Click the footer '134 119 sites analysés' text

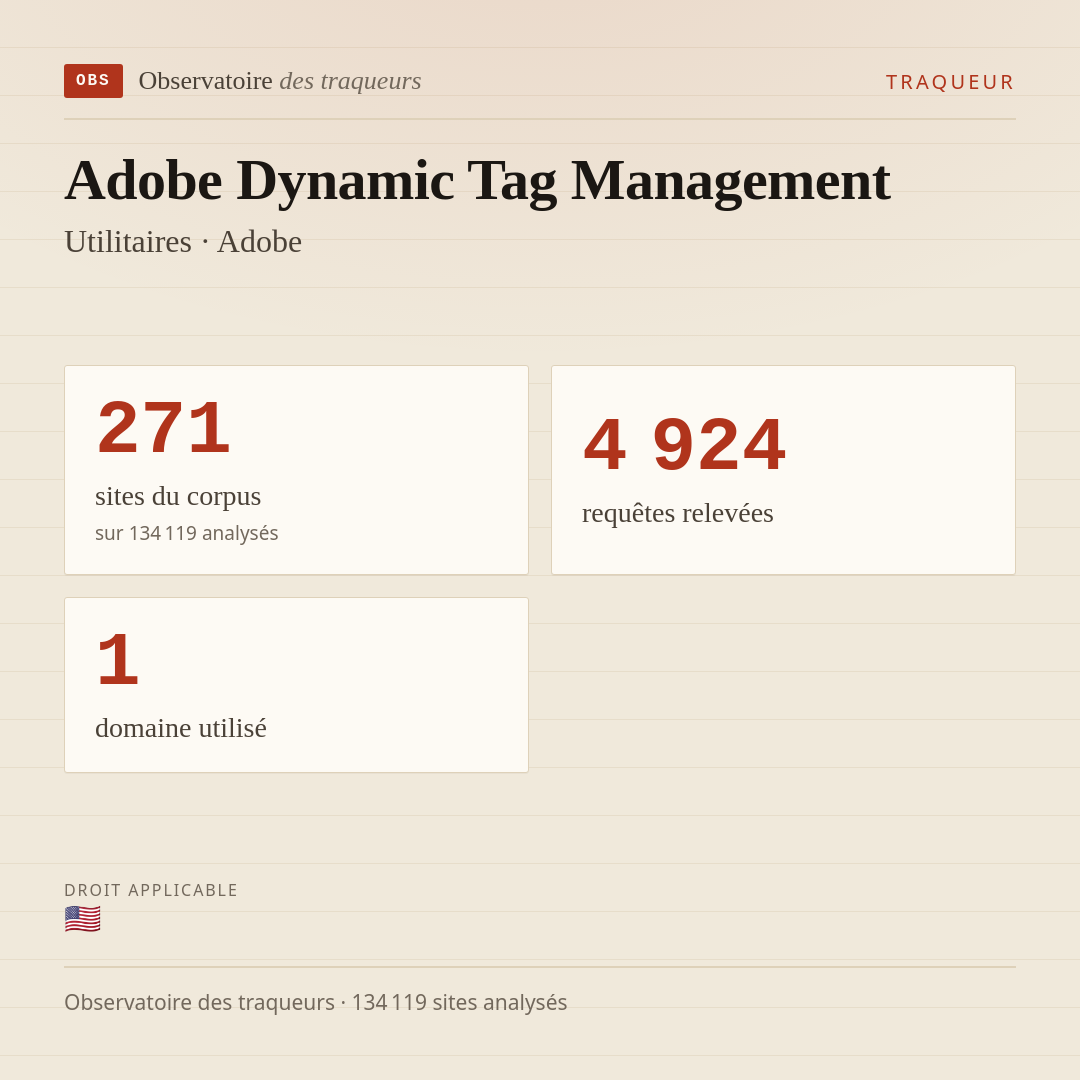(x=459, y=1002)
